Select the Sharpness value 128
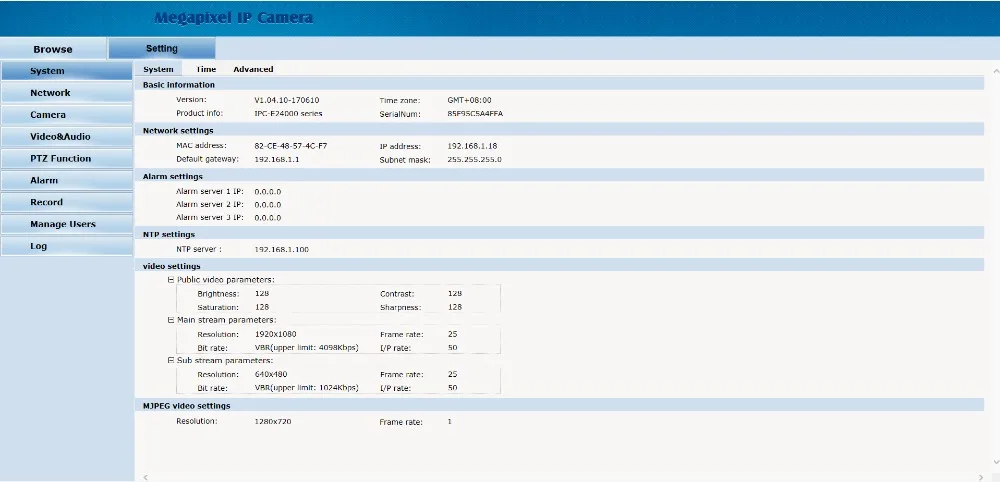This screenshot has height=482, width=1000. pyautogui.click(x=455, y=307)
